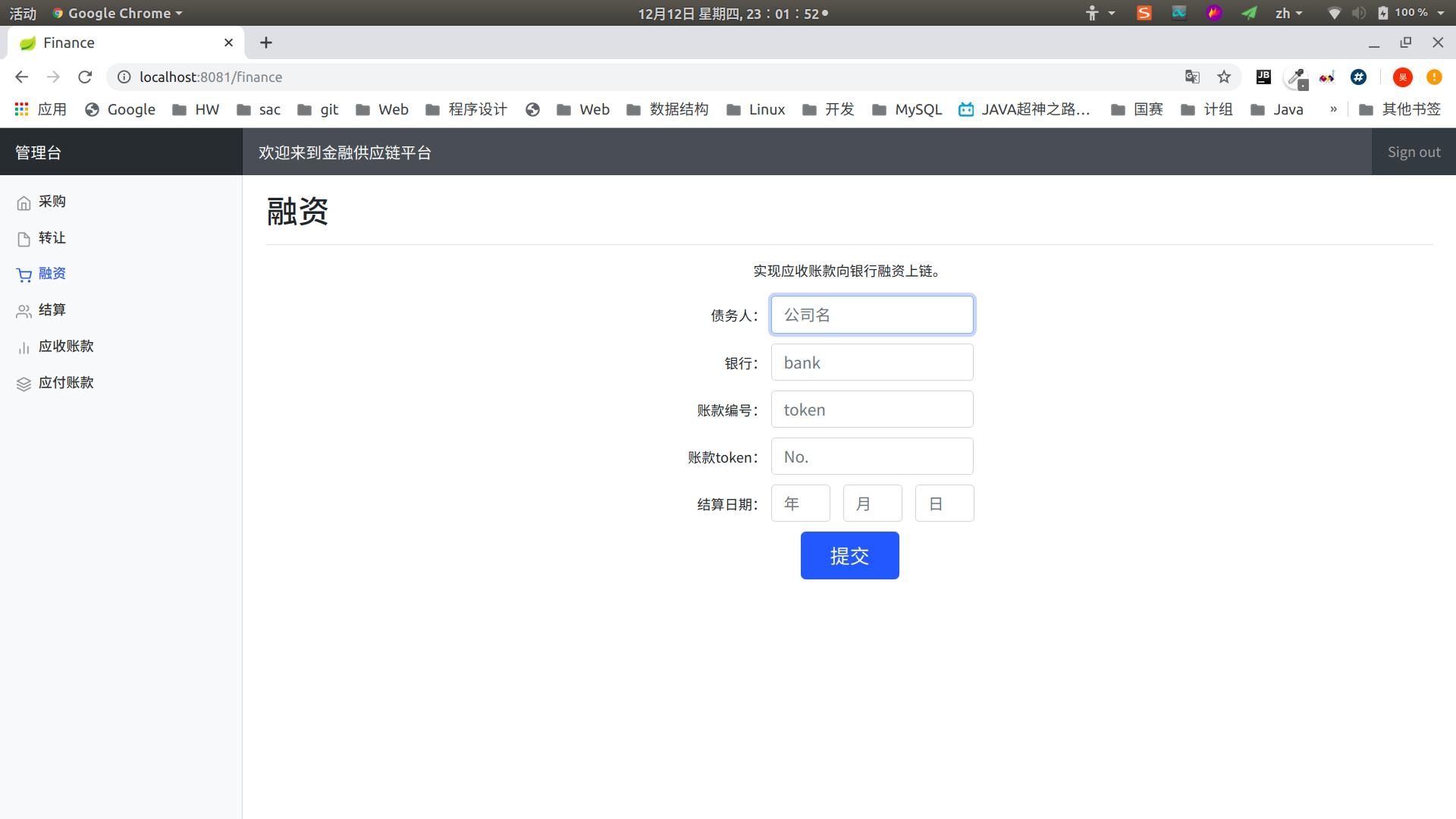Focus the 债务人 公司名 input field
This screenshot has height=819, width=1456.
[x=872, y=315]
